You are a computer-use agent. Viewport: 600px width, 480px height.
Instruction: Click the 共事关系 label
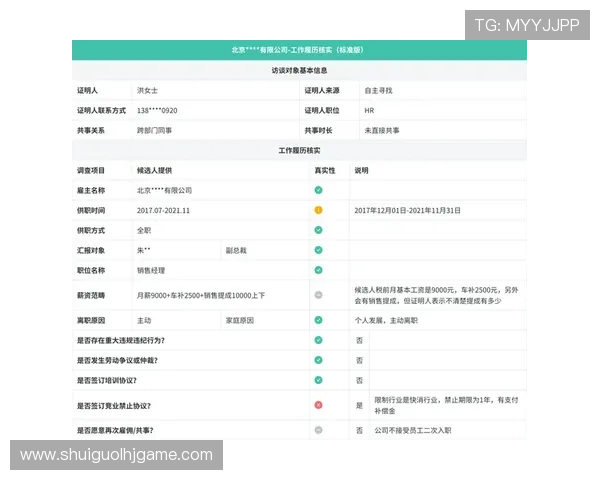(91, 131)
